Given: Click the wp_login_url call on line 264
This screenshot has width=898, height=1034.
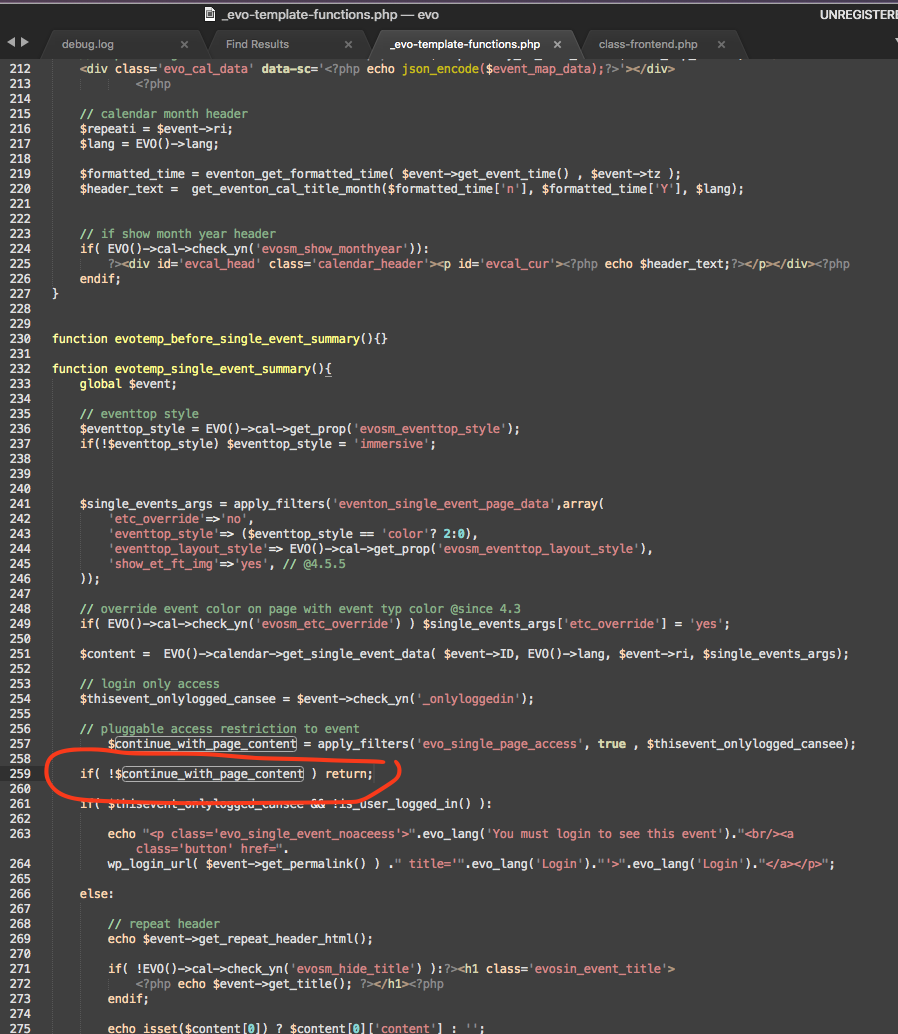Looking at the screenshot, I should 154,864.
